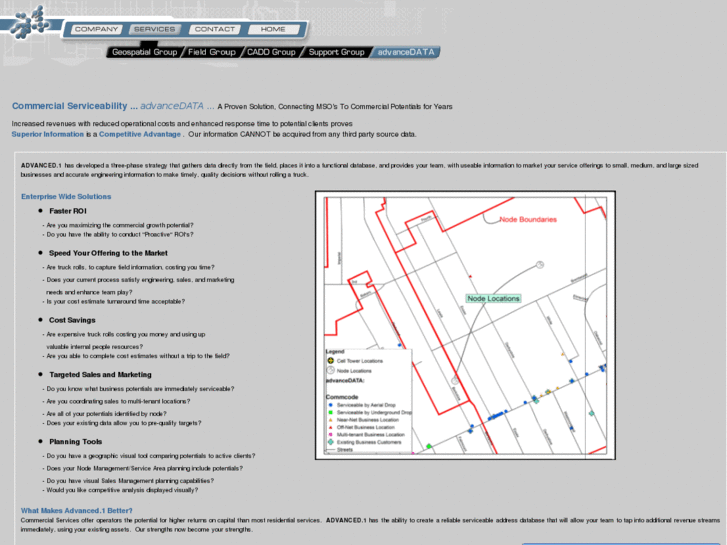The height and width of the screenshot is (545, 727).
Task: Click the bold ADVANCED.1 text in intro paragraph
Action: point(41,165)
